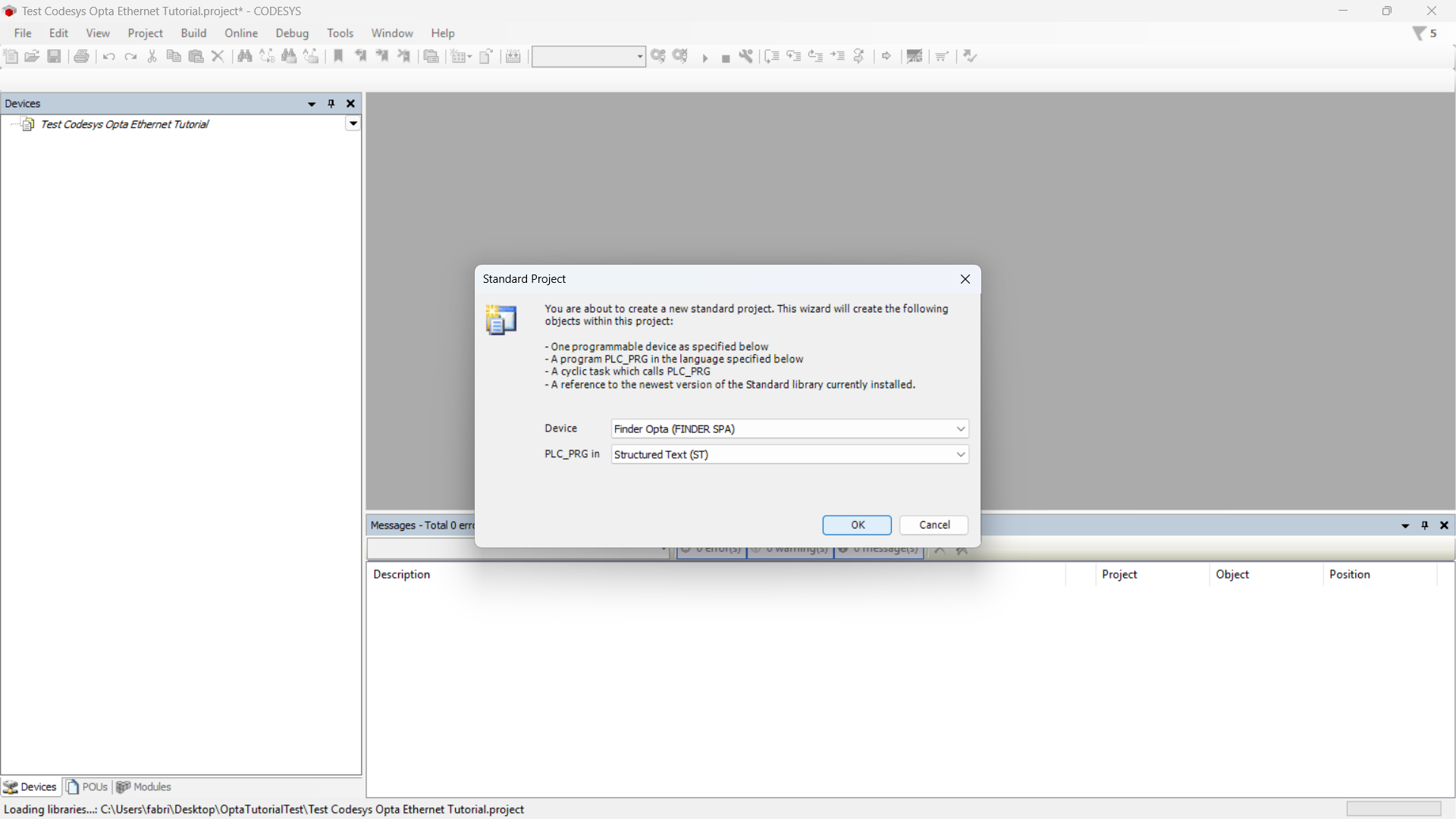Viewport: 1456px width, 819px height.
Task: Click the Print toolbar icon
Action: coord(81,56)
